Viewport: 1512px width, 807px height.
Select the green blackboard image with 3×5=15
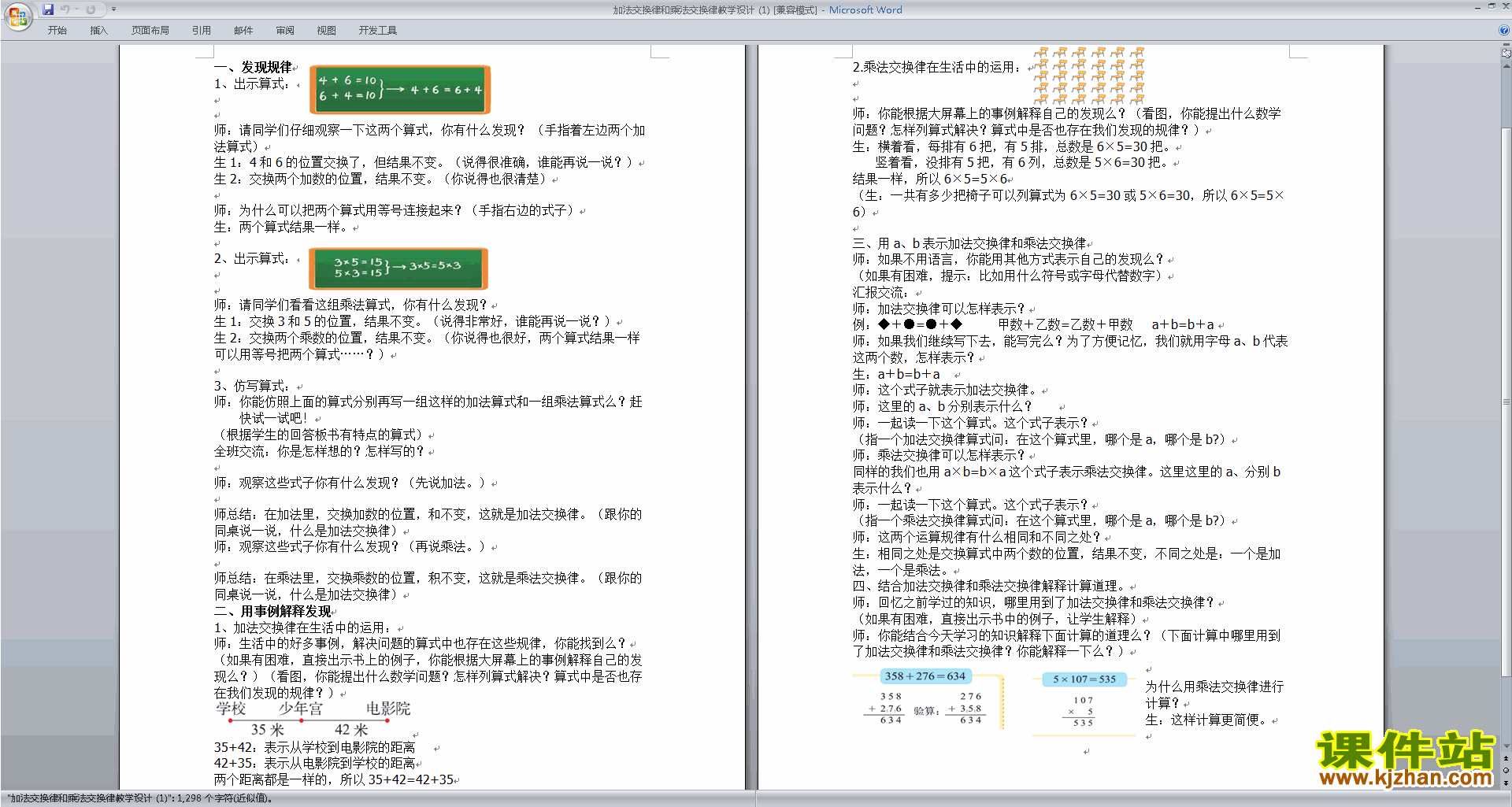point(398,268)
